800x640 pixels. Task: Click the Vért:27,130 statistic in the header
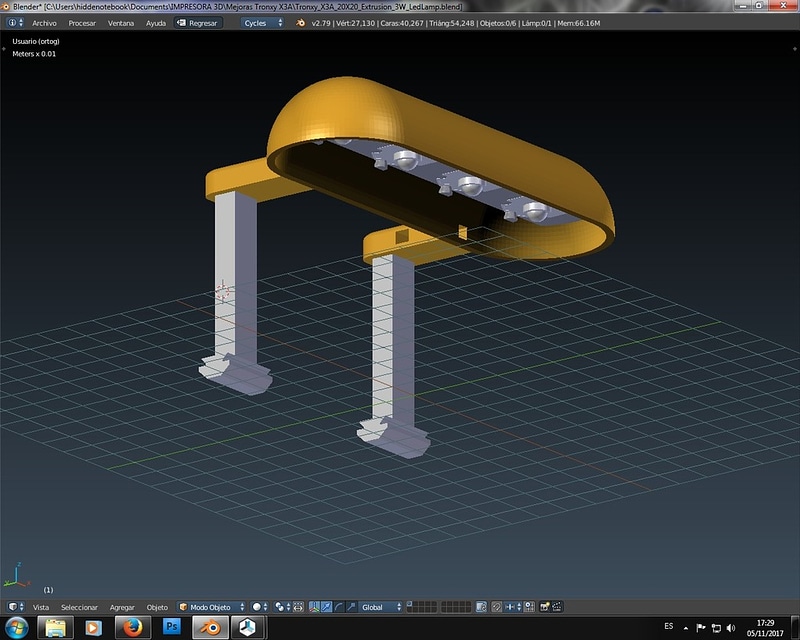point(356,23)
